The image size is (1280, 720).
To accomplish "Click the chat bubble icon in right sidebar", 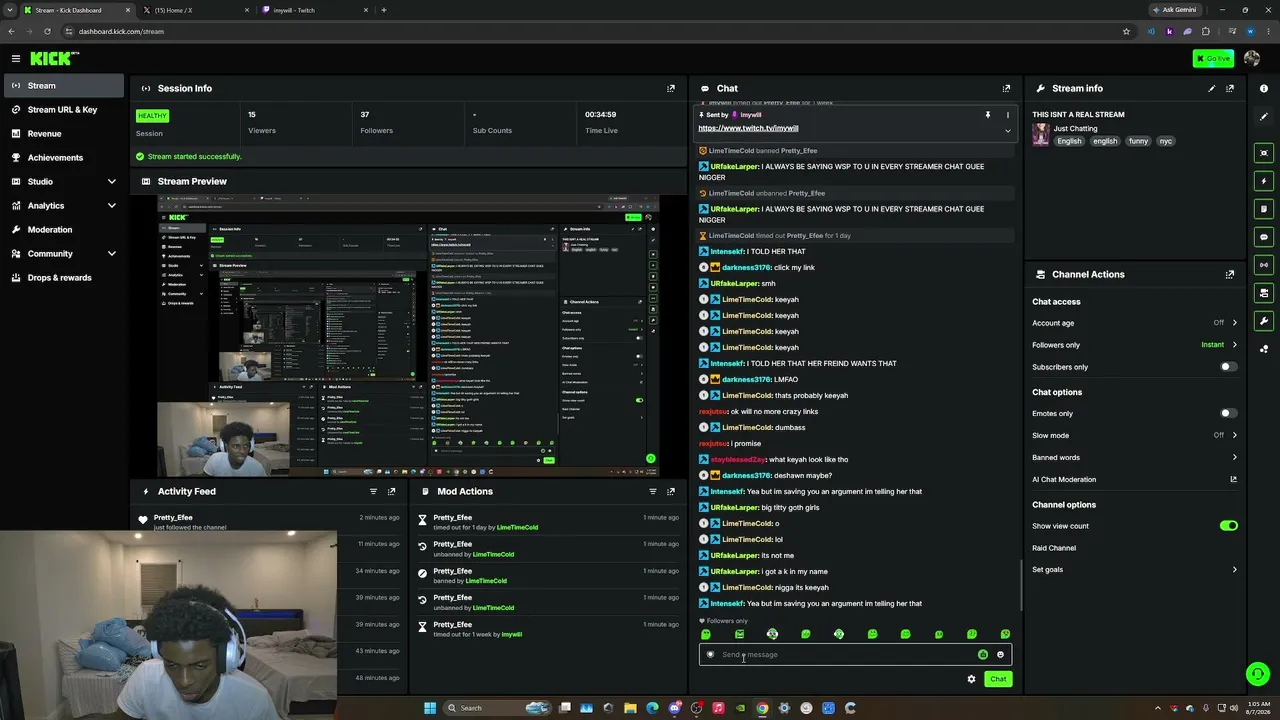I will pos(1264,237).
